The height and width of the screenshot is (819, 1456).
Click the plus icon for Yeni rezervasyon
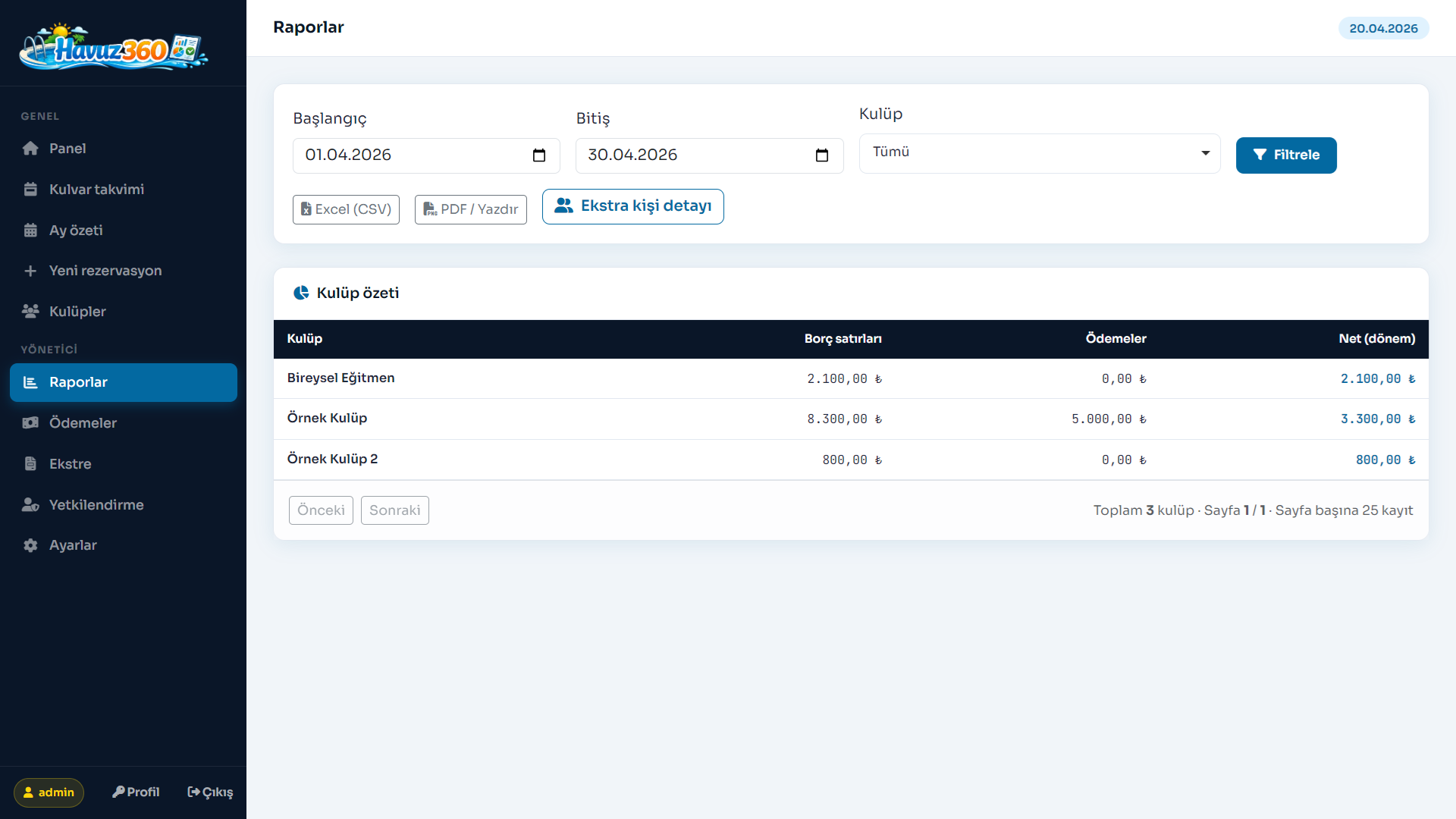pyautogui.click(x=30, y=271)
